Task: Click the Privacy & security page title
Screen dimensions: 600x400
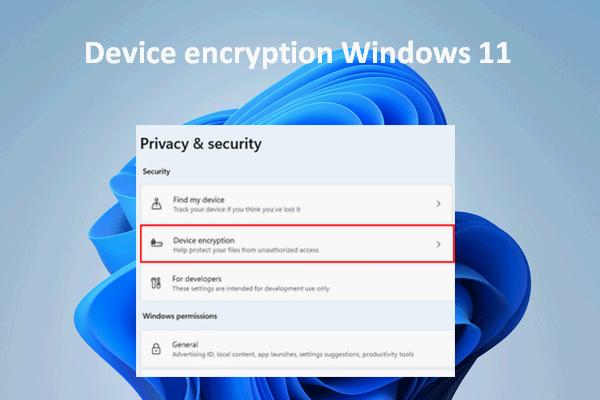Action: (201, 144)
